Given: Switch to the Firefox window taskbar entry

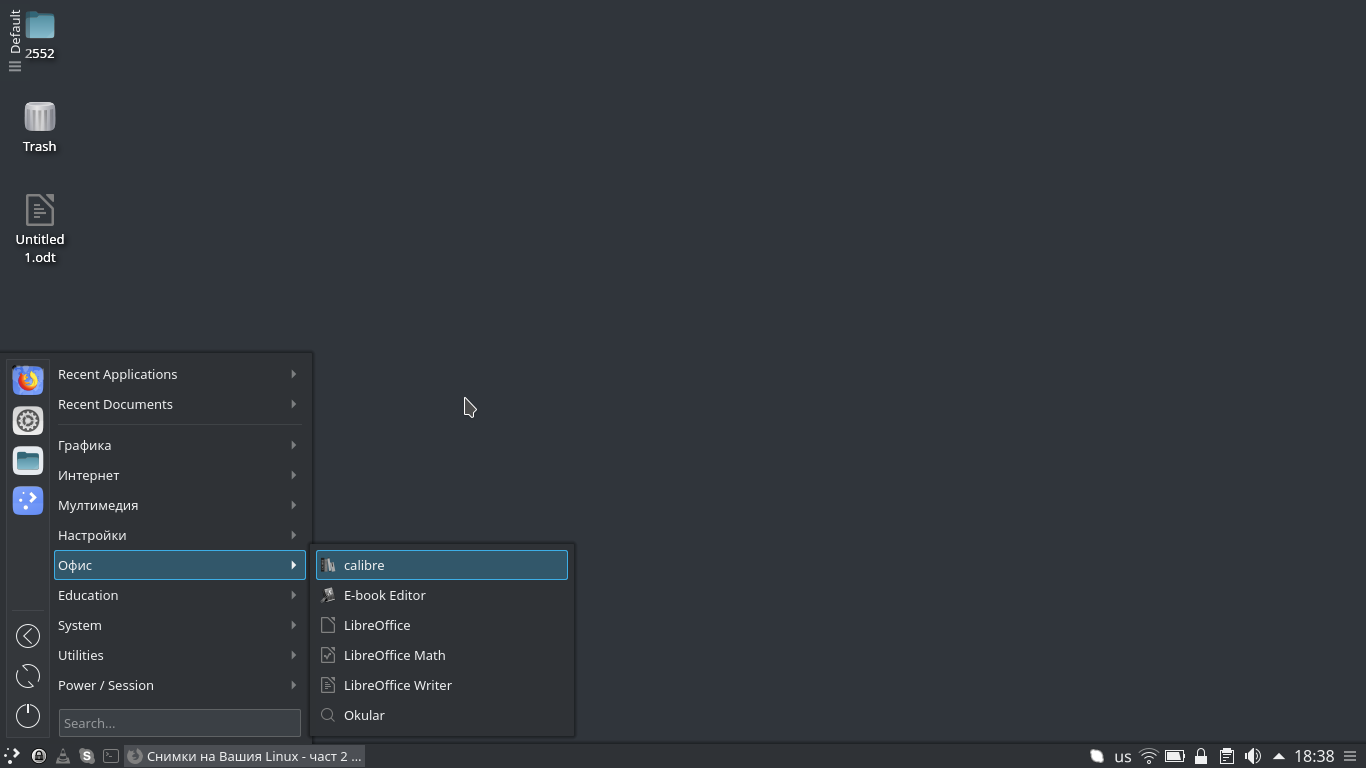Looking at the screenshot, I should pyautogui.click(x=244, y=756).
